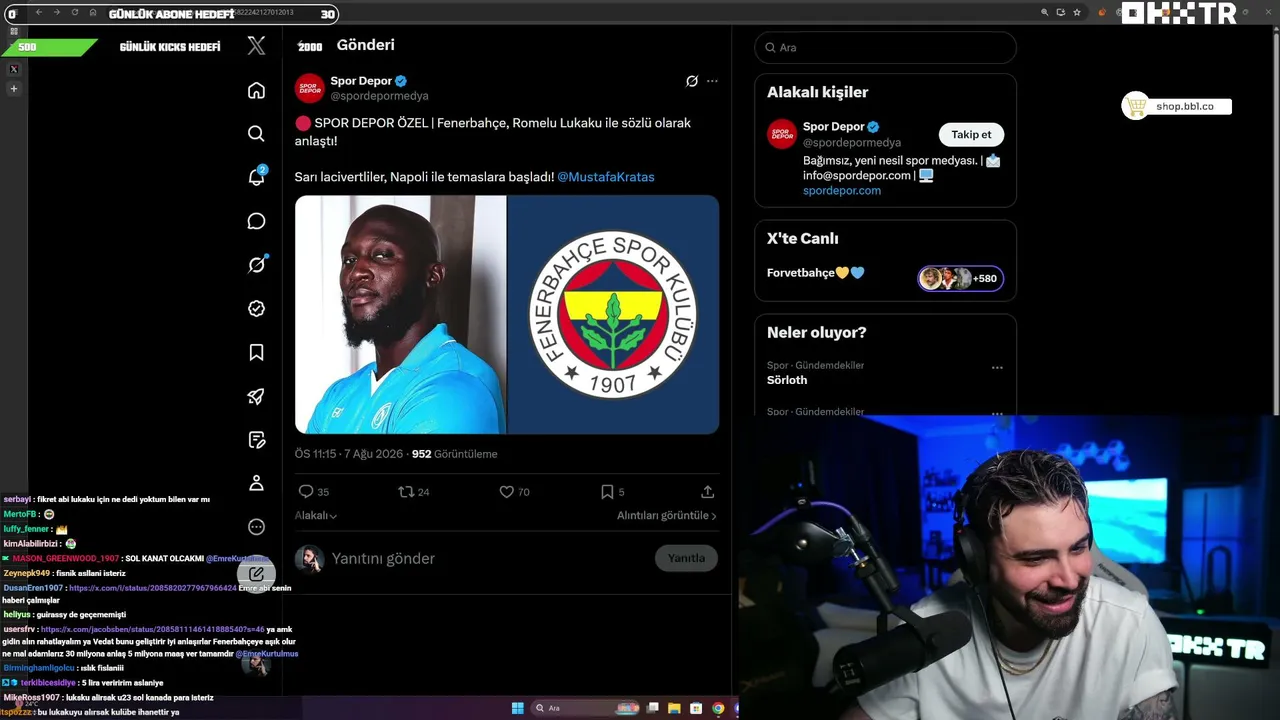The width and height of the screenshot is (1280, 720).
Task: Click the repost icon with 24 reposts
Action: [406, 492]
